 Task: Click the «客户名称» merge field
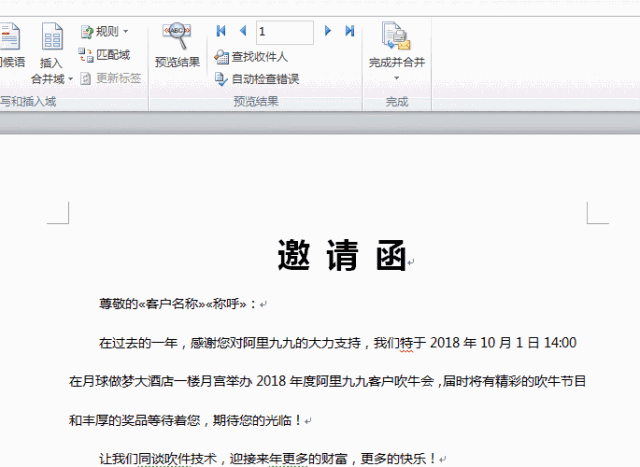(172, 304)
